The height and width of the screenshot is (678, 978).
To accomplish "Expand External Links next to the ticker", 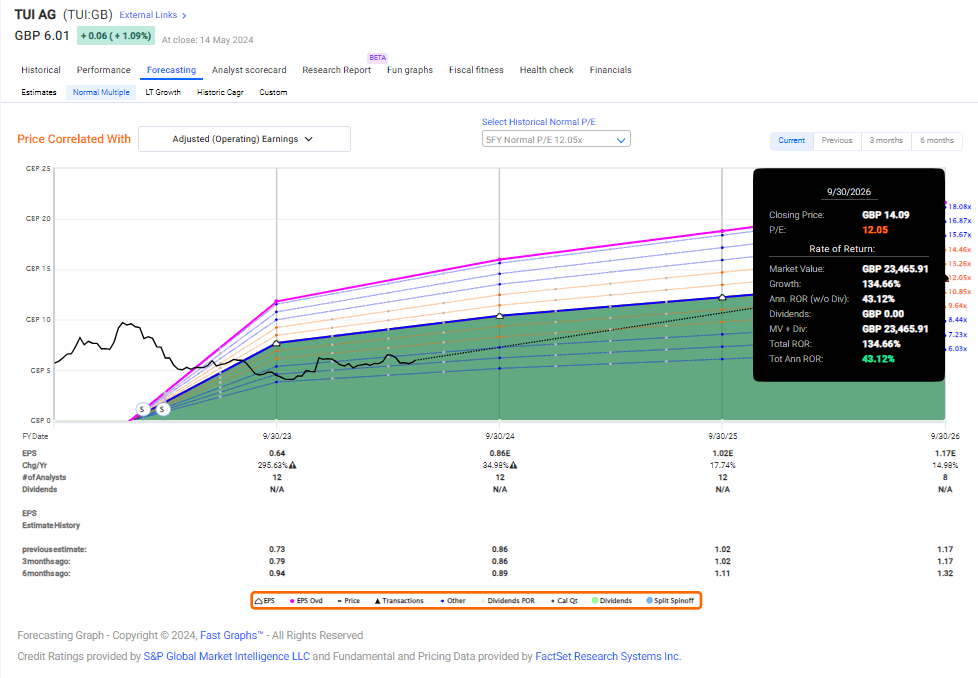I will pos(149,15).
